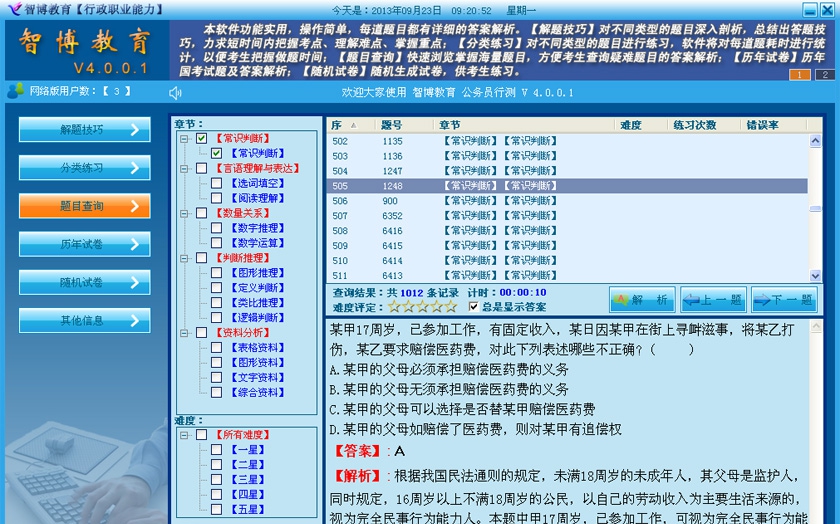840x524 pixels.
Task: Click the speaker sound icon
Action: coord(175,93)
